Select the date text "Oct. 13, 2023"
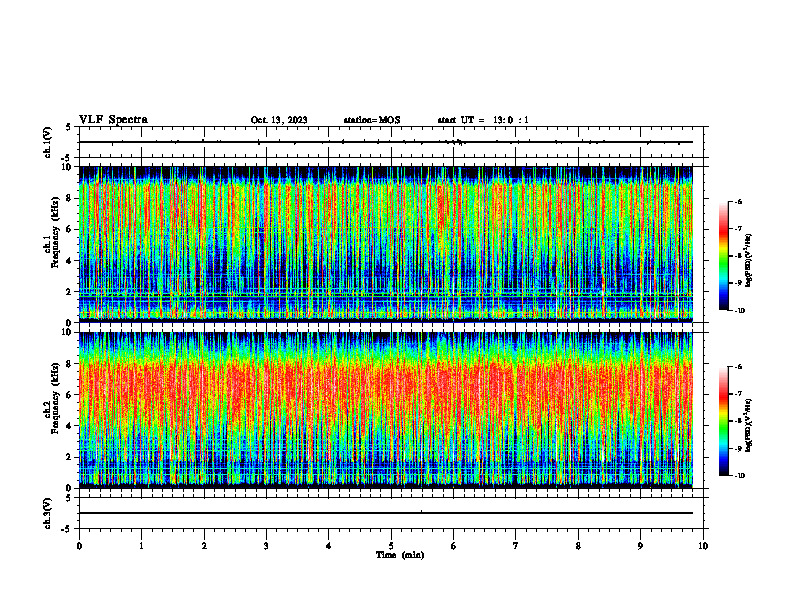 (279, 120)
